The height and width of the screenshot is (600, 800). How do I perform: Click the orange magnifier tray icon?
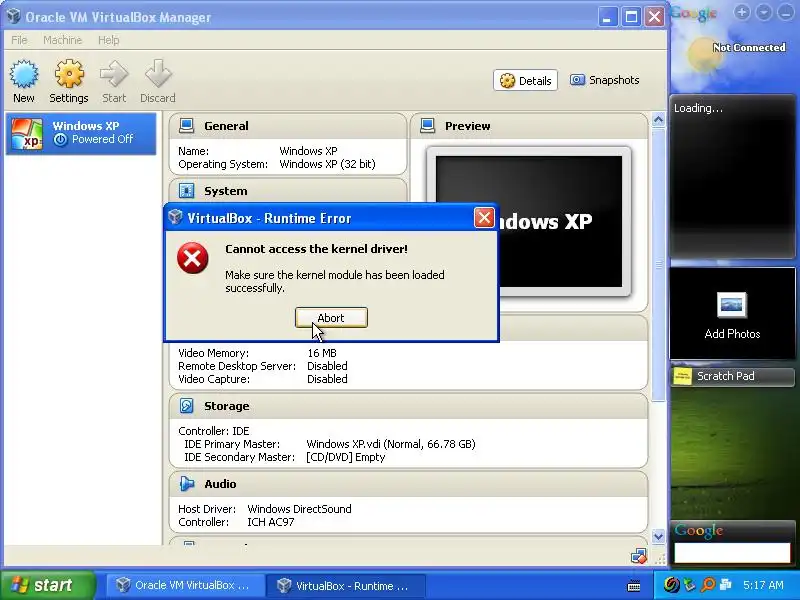coord(708,585)
